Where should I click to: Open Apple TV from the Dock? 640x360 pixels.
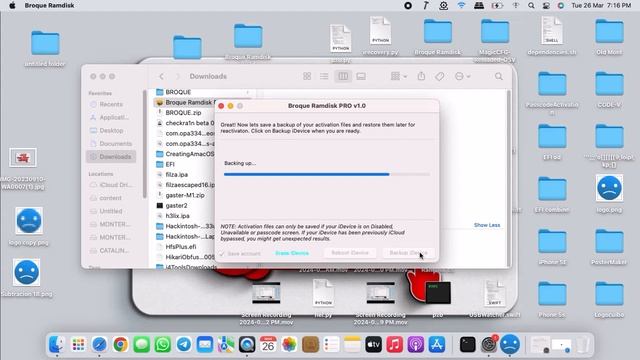(x=373, y=345)
